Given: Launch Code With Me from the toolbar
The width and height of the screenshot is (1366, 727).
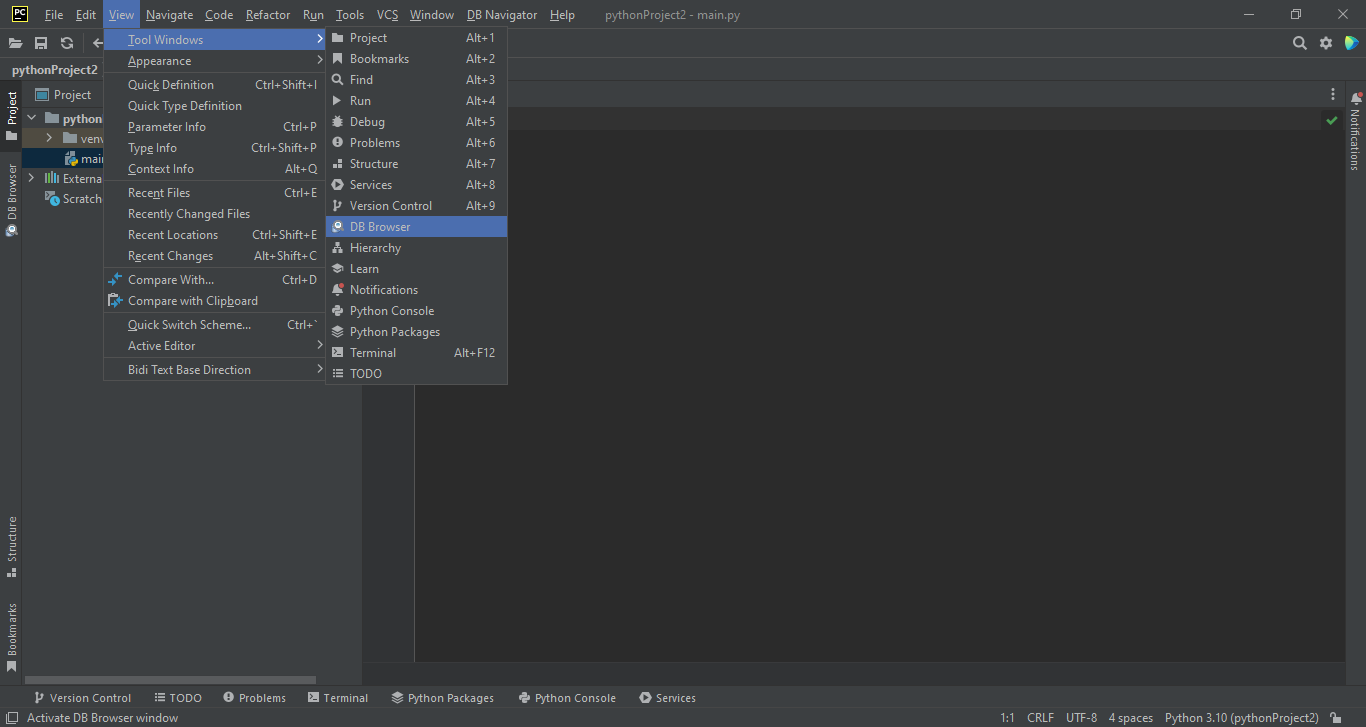Looking at the screenshot, I should click(1353, 43).
